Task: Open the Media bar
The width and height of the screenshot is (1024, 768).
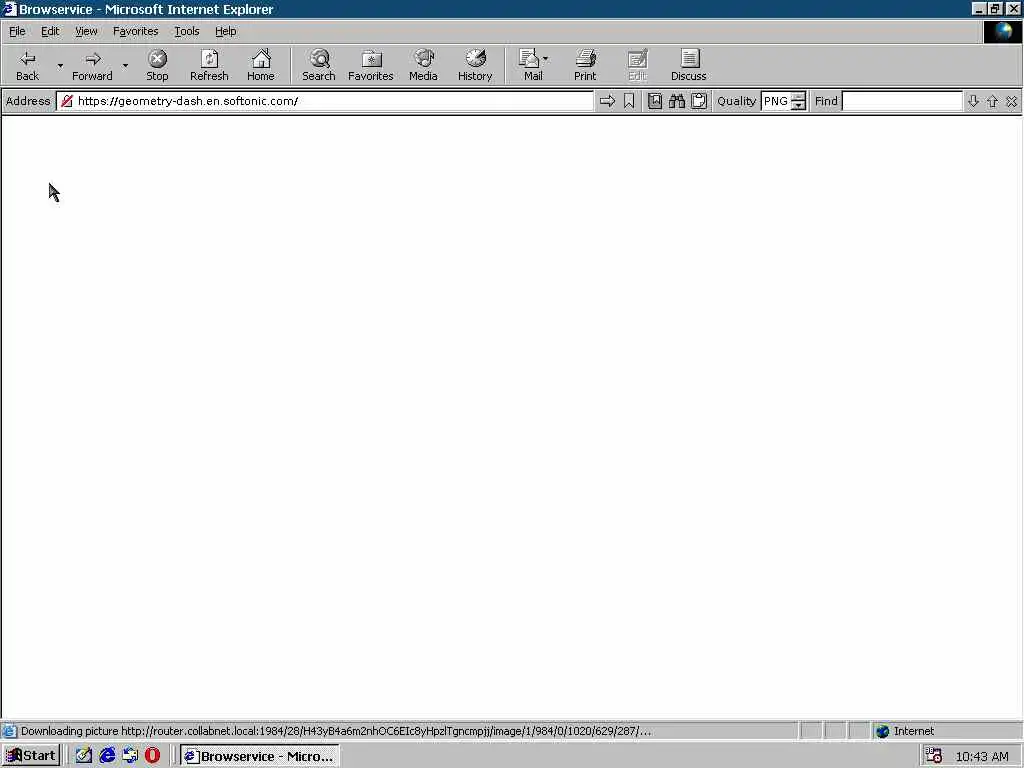Action: pyautogui.click(x=423, y=65)
